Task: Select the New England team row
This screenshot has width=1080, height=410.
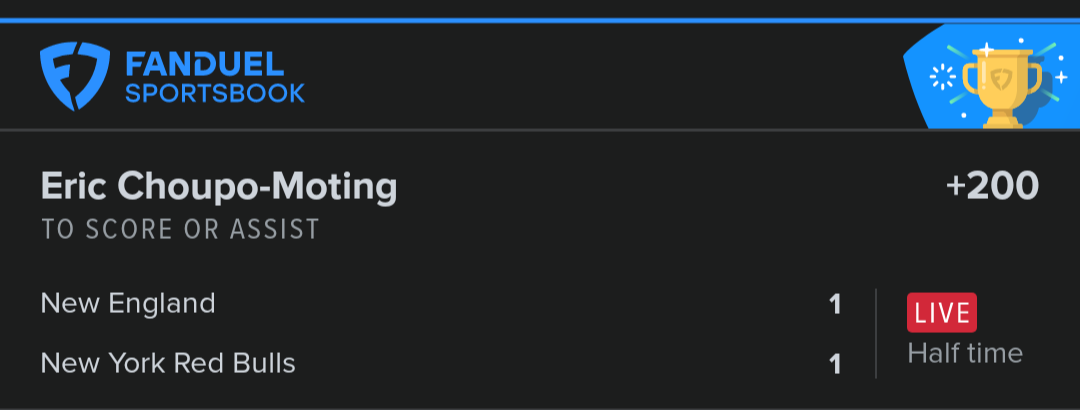Action: tap(441, 304)
